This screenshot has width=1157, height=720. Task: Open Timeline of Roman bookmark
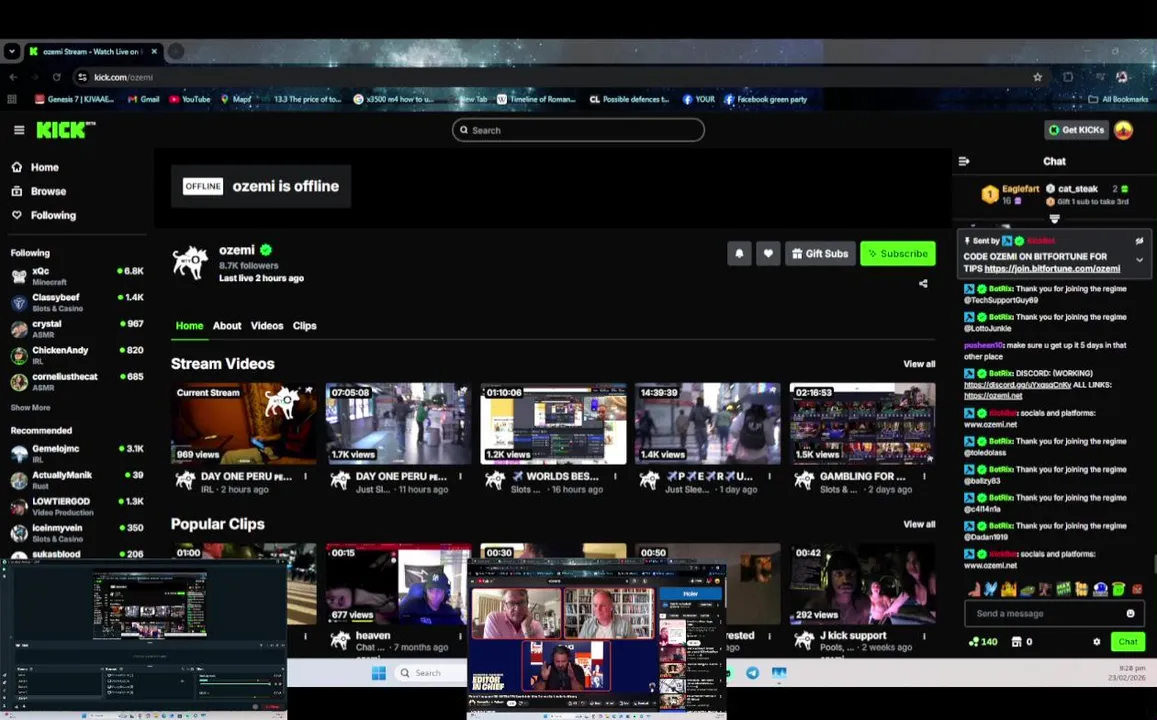[x=536, y=99]
